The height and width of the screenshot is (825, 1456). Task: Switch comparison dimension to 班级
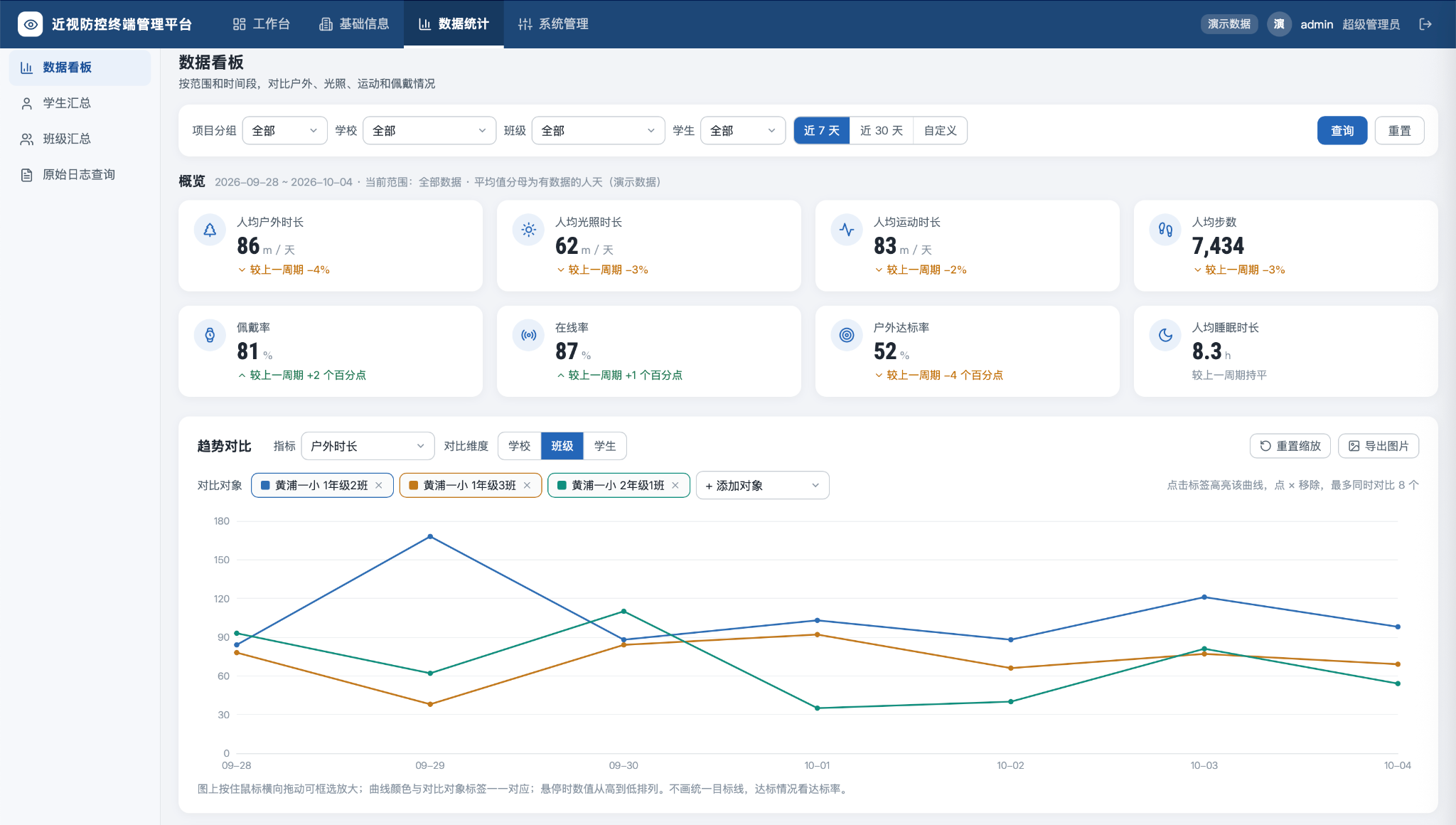click(562, 446)
